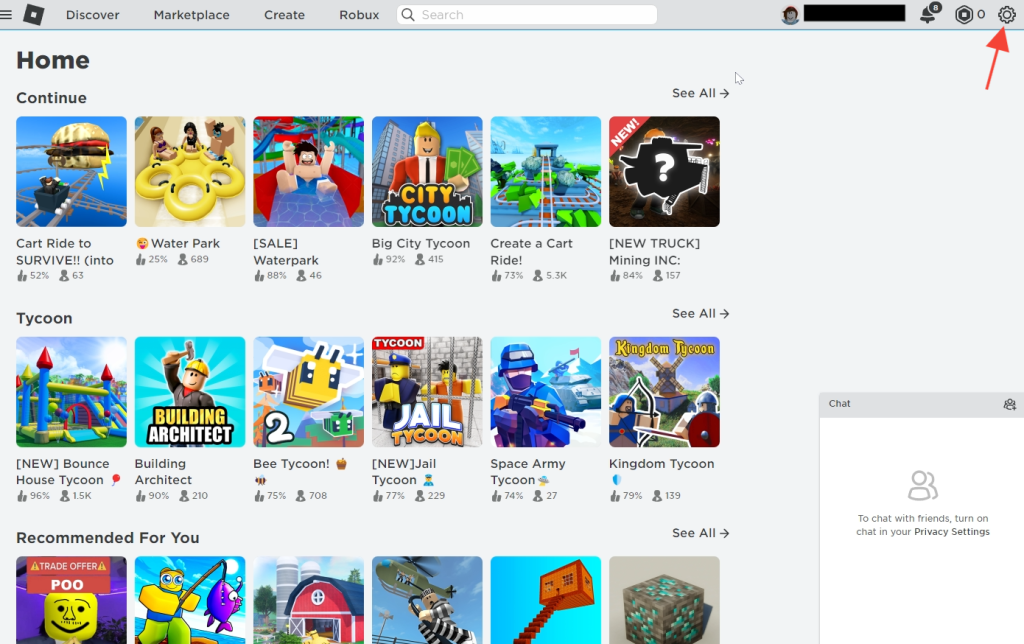Click the Building Architect title text
1024x644 pixels.
(x=163, y=472)
